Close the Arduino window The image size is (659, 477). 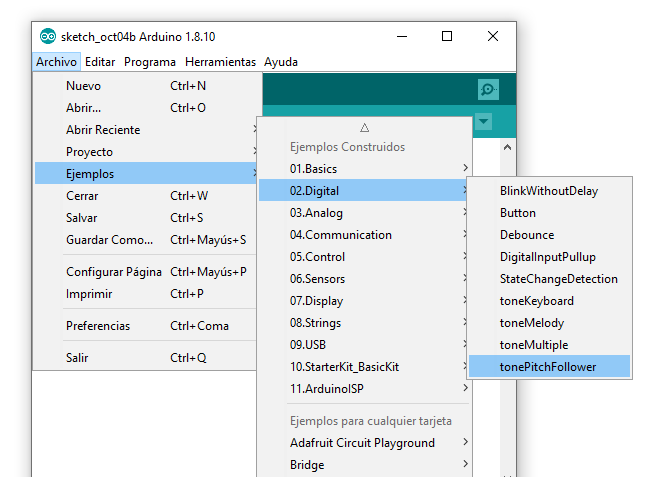(x=493, y=37)
